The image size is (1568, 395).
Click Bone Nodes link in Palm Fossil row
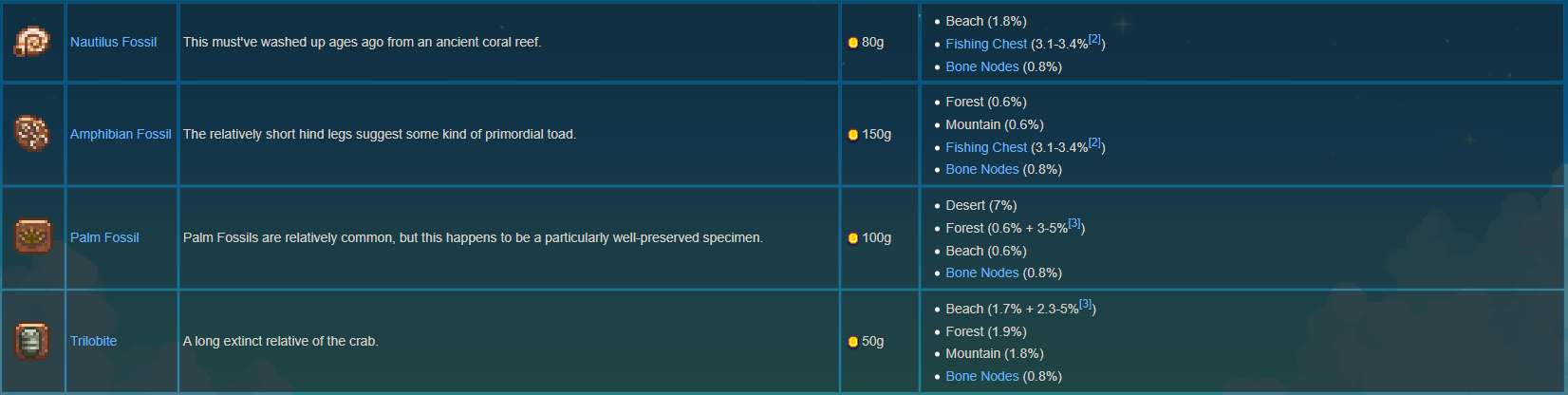click(x=981, y=273)
